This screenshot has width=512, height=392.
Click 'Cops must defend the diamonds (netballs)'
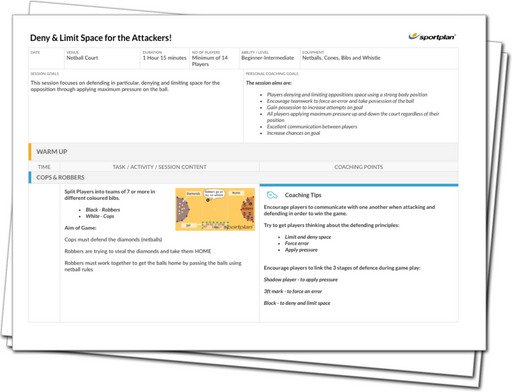pos(113,239)
